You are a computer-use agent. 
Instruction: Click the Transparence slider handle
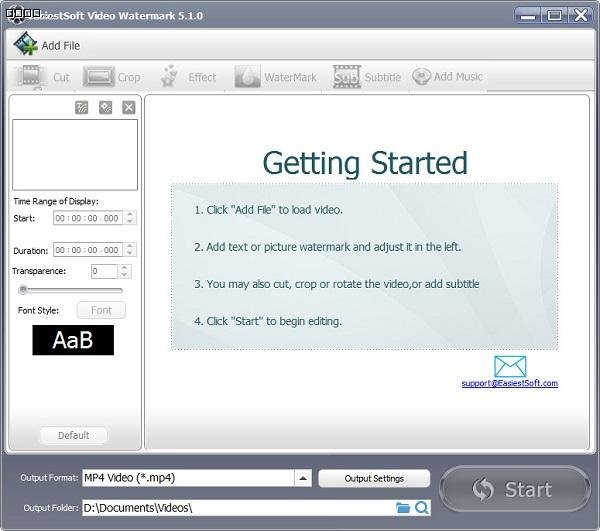click(x=23, y=290)
